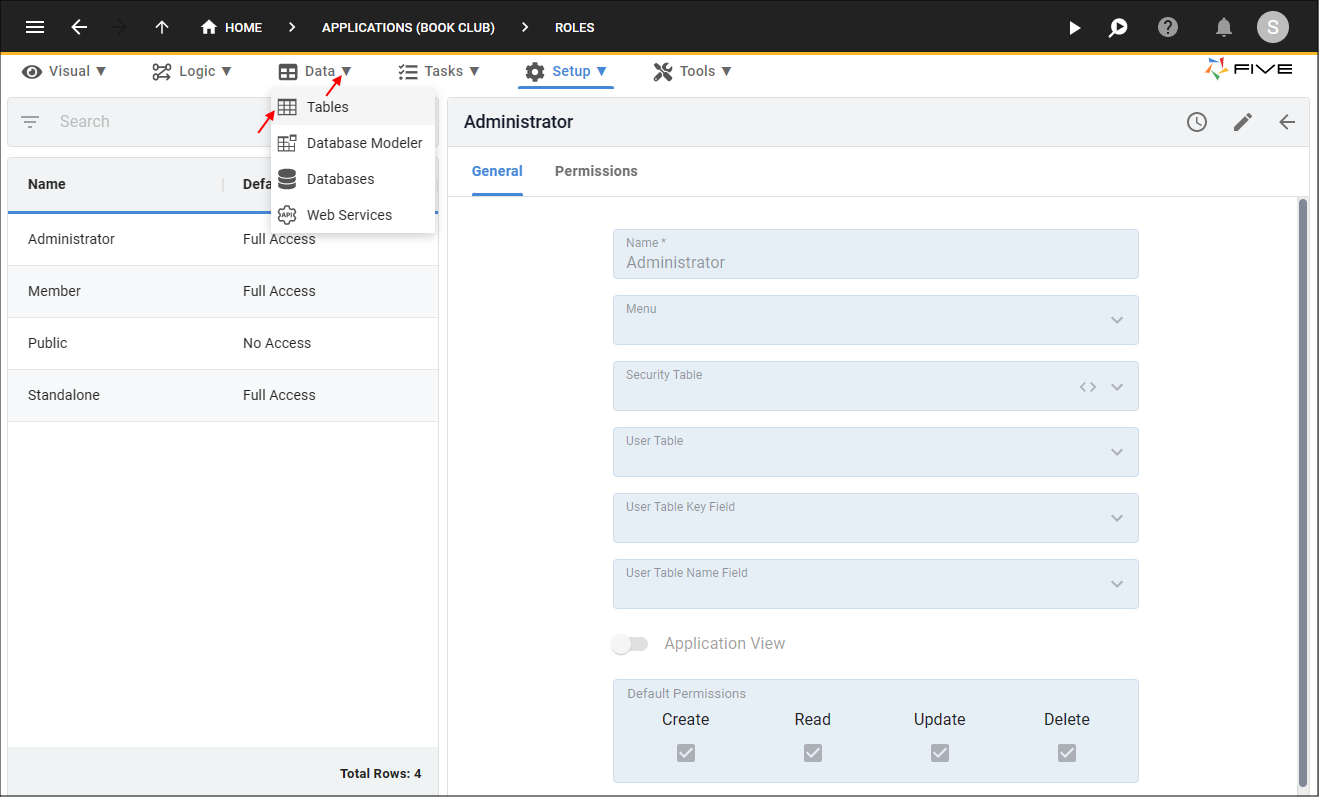
Task: Switch to the Permissions tab
Action: coord(596,171)
